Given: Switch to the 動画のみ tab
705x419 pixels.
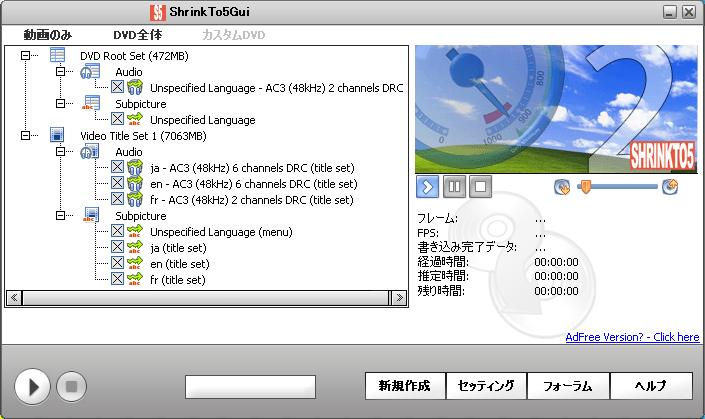Looking at the screenshot, I should tap(48, 35).
